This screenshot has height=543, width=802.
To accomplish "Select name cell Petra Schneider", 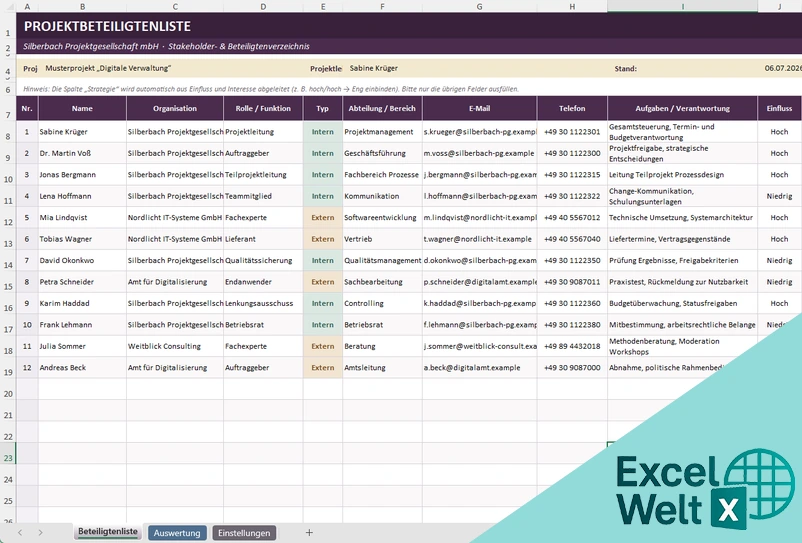I will 82,282.
